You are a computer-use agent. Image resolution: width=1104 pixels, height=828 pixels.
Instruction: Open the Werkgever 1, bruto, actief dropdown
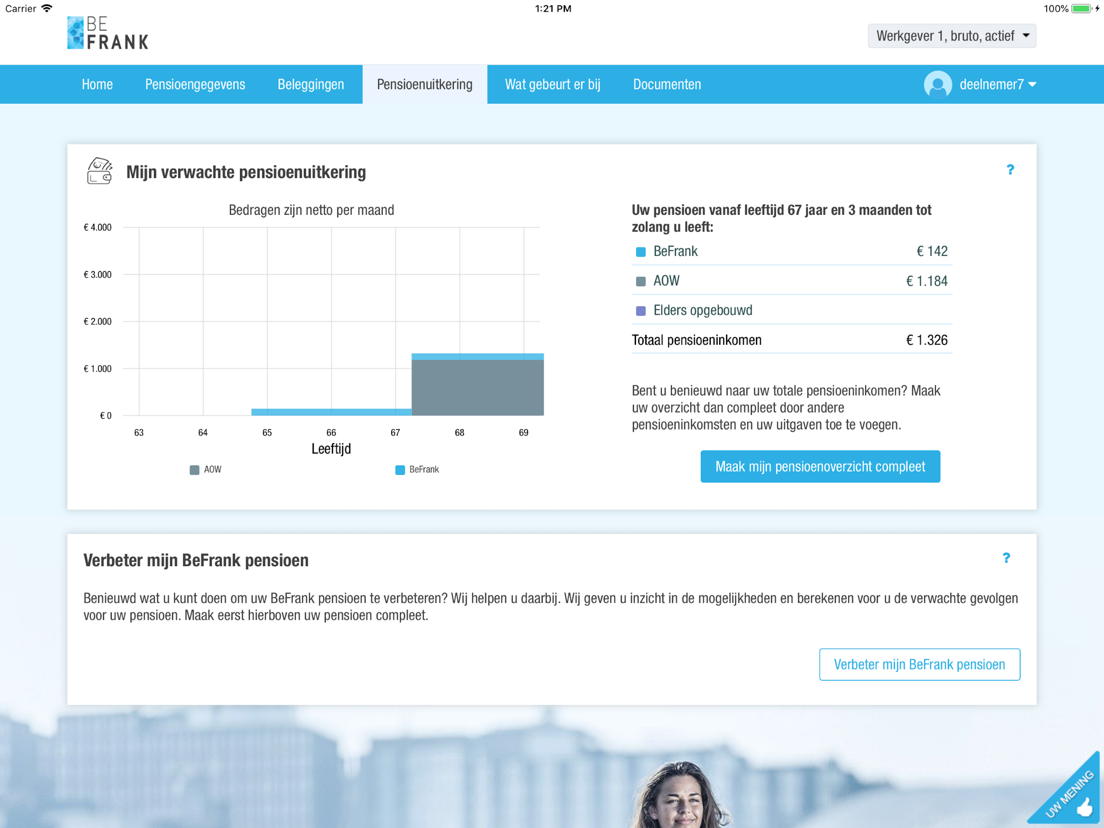952,36
